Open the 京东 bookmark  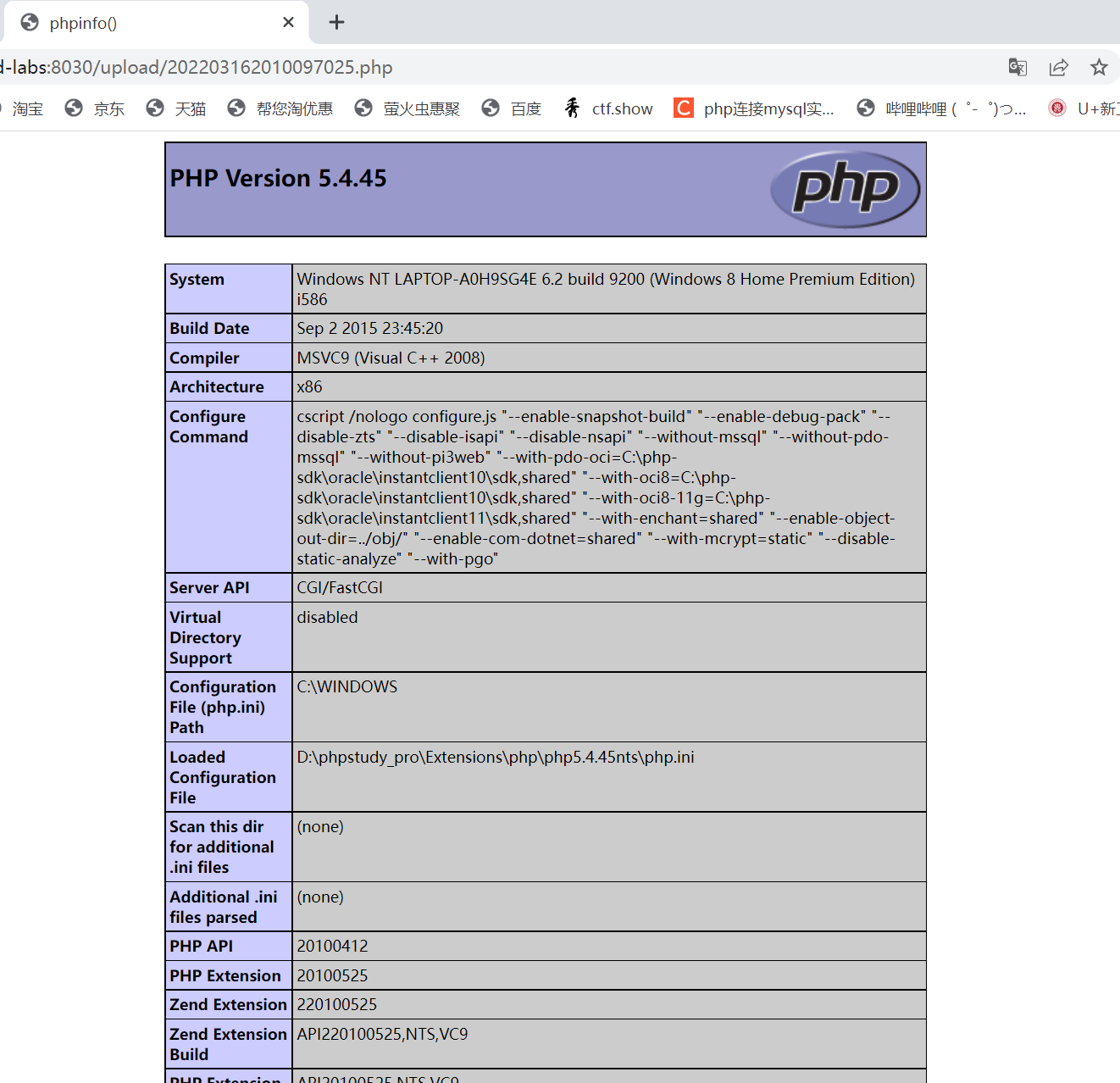tap(95, 108)
